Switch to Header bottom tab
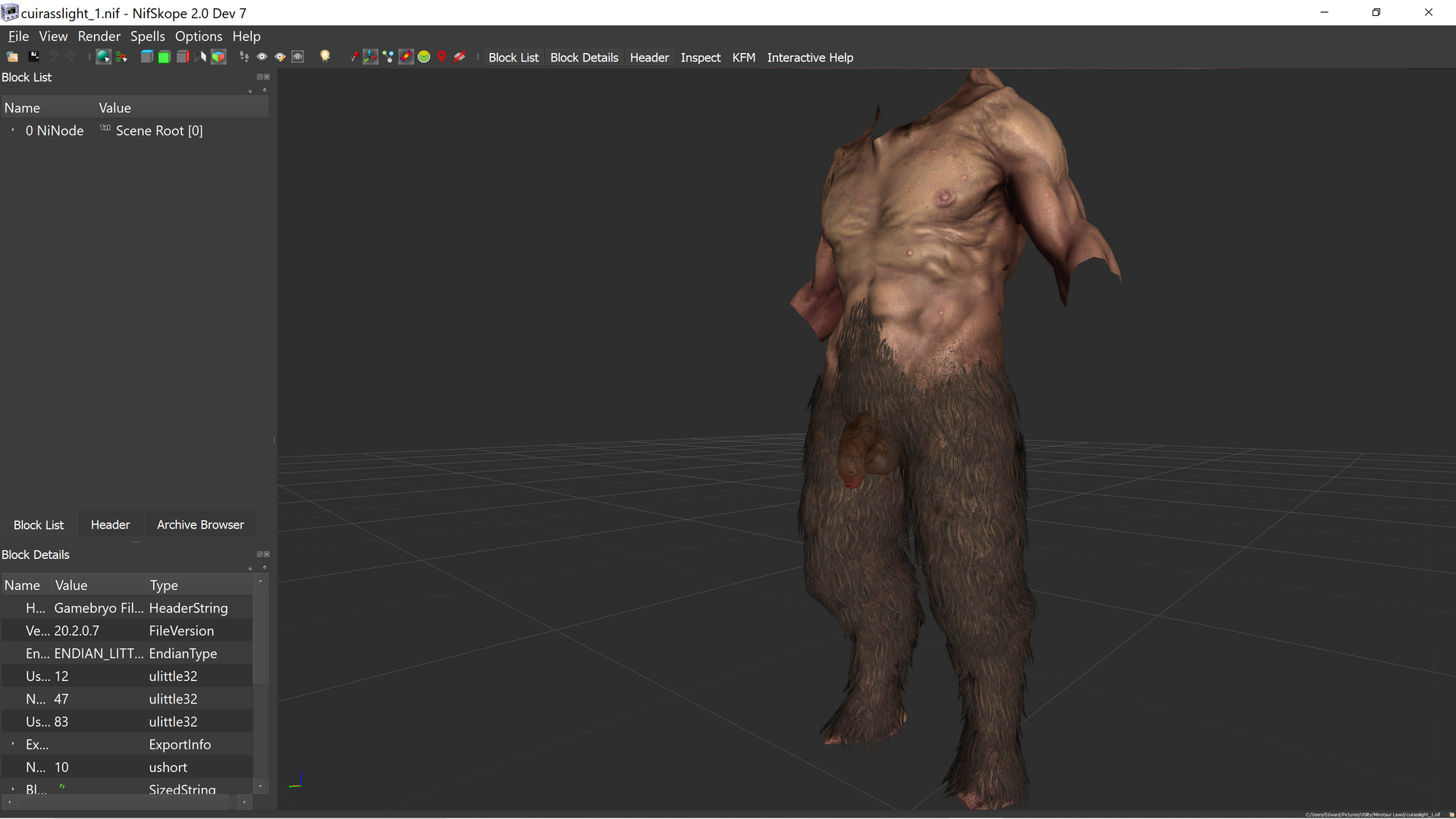Image resolution: width=1456 pixels, height=819 pixels. click(x=110, y=525)
